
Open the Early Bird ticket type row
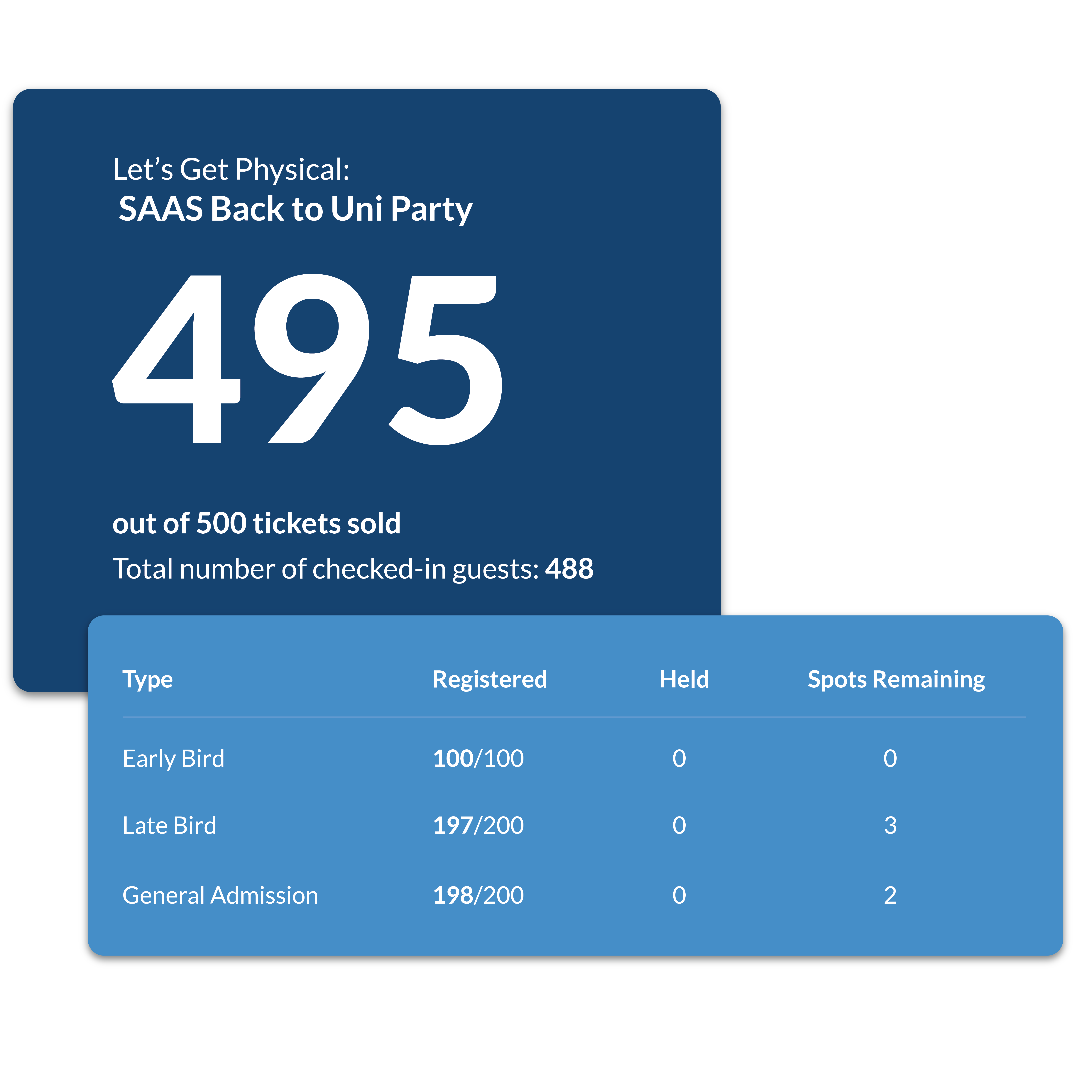tap(173, 758)
